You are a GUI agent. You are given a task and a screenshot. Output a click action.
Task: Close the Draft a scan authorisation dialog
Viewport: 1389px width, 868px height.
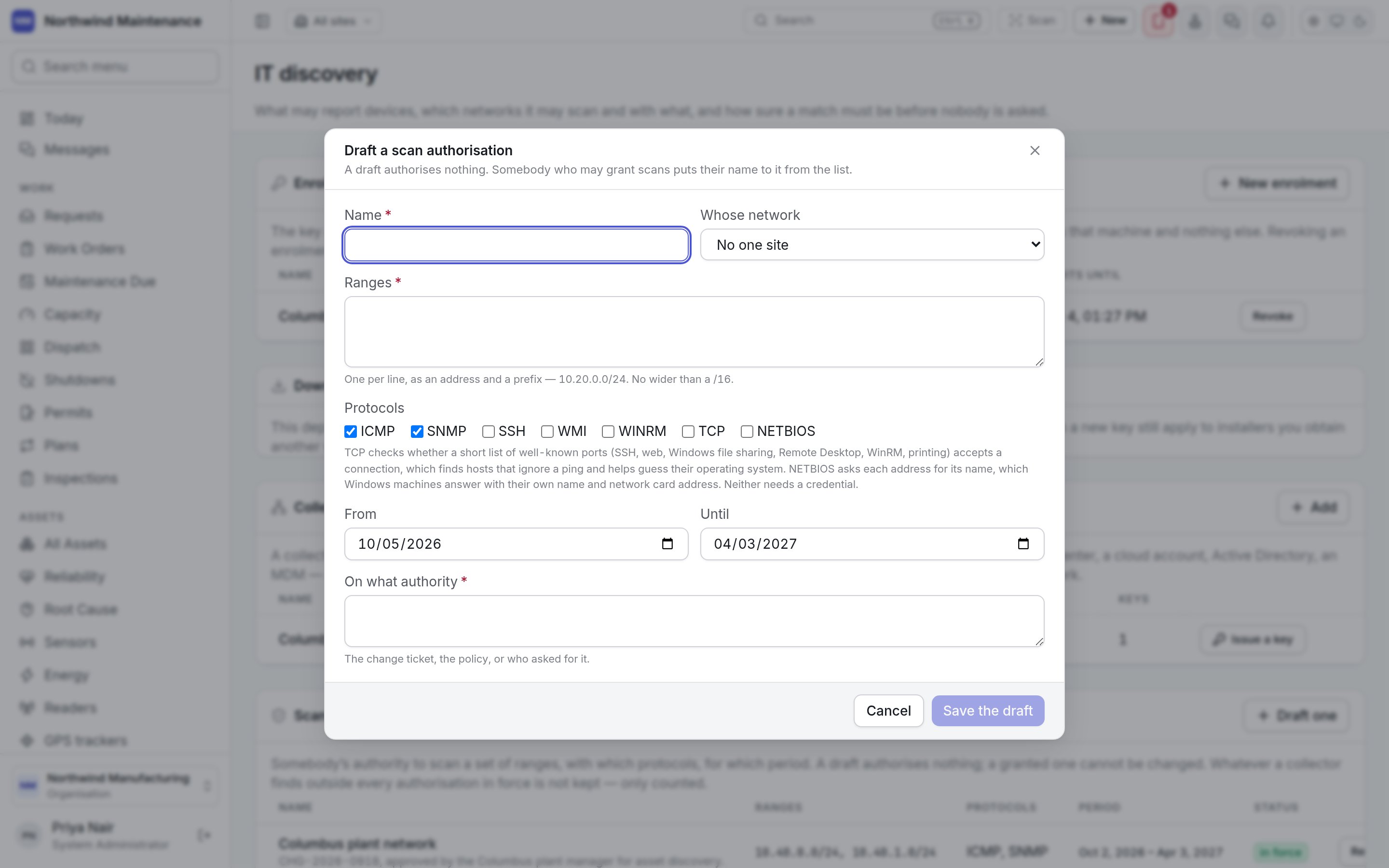(1035, 150)
